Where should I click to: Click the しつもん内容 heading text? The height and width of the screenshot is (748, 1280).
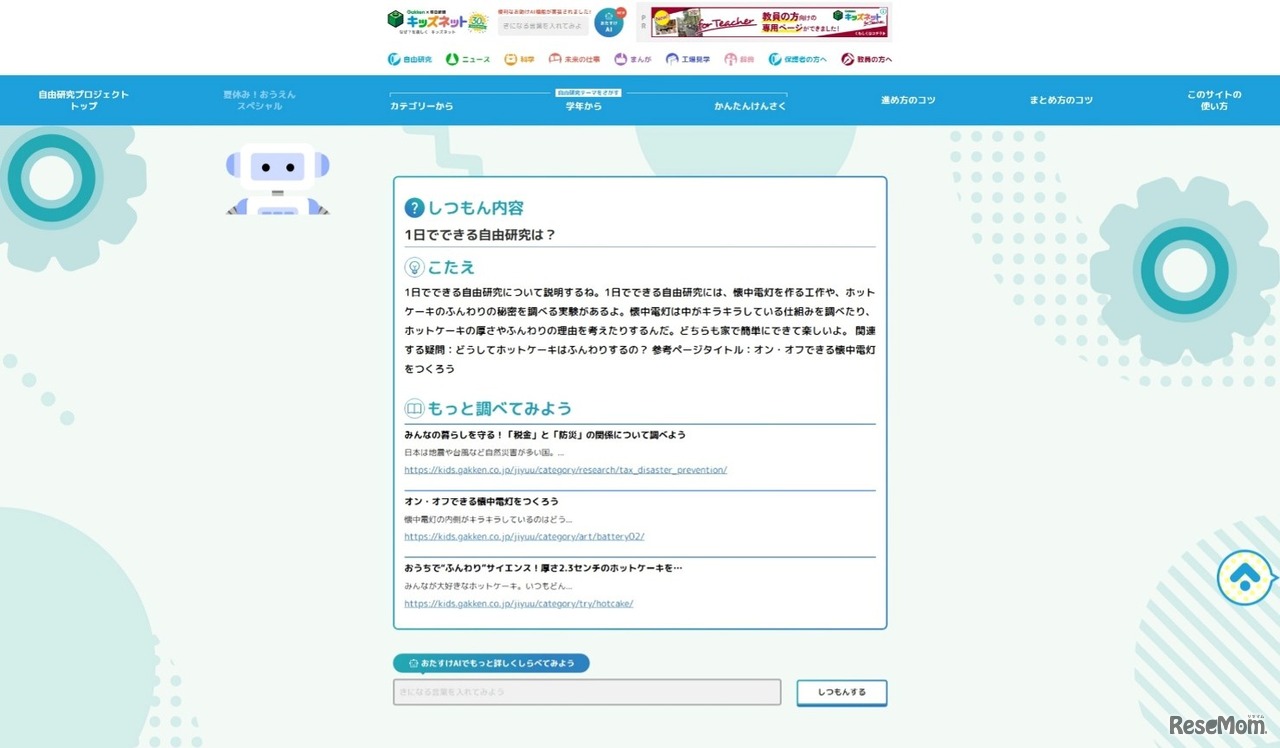click(x=476, y=208)
